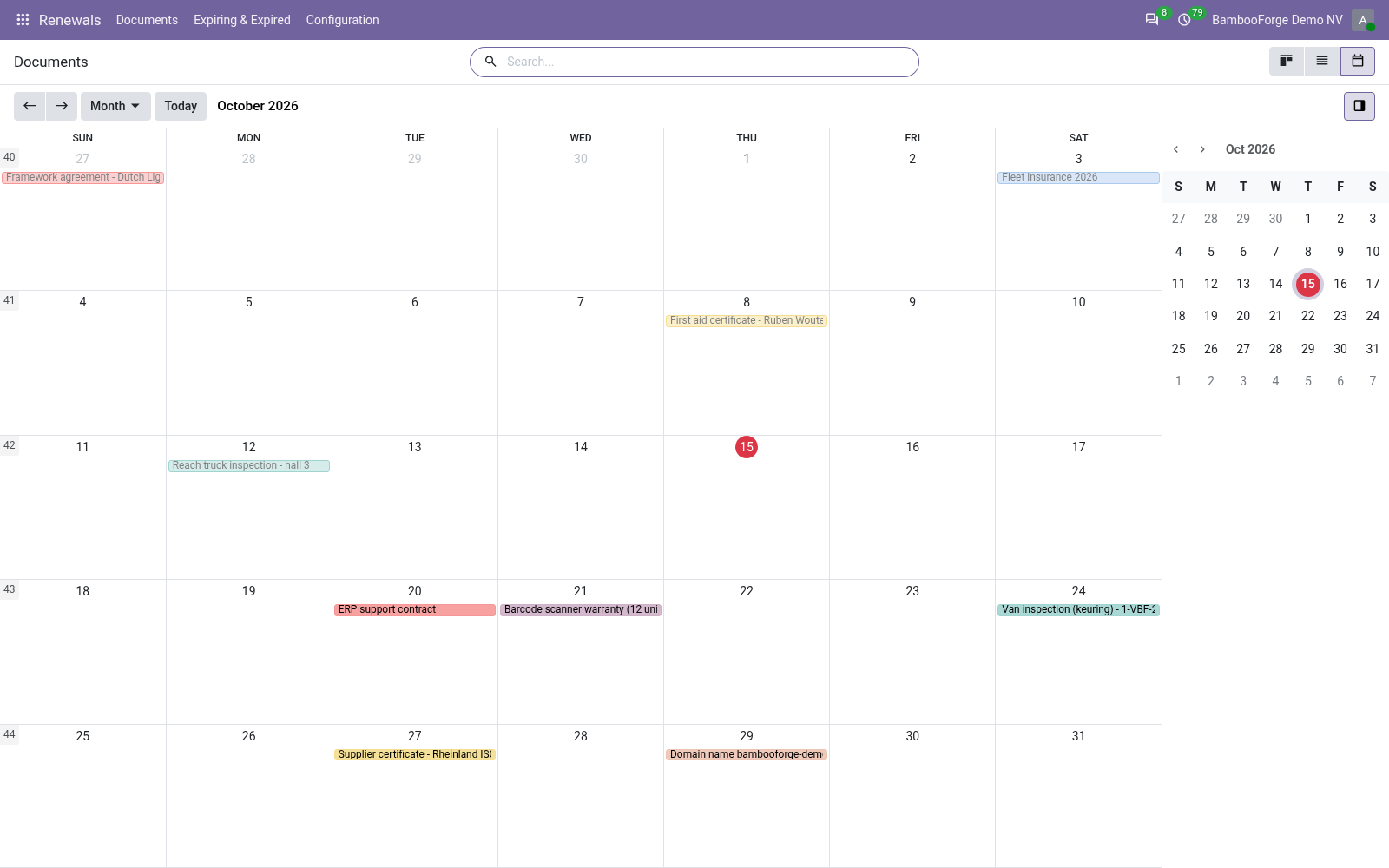Open the conversations messages icon
The height and width of the screenshot is (868, 1389).
point(1152,20)
